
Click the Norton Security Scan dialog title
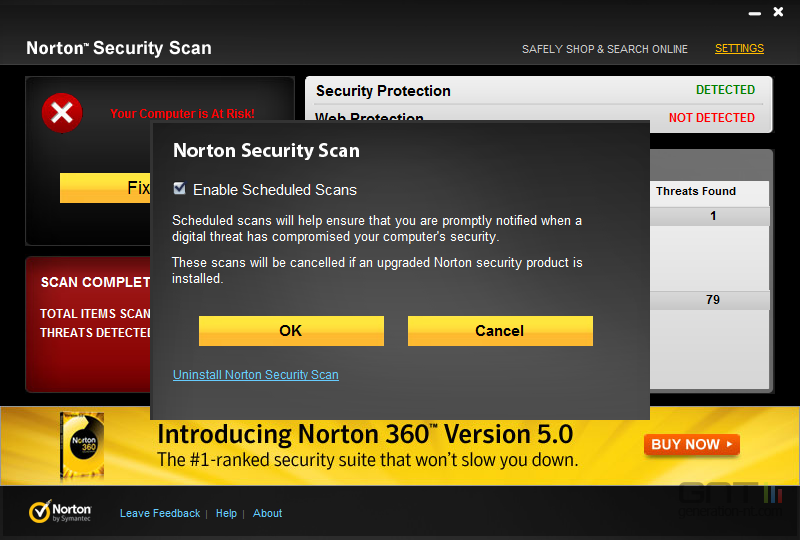(x=266, y=151)
